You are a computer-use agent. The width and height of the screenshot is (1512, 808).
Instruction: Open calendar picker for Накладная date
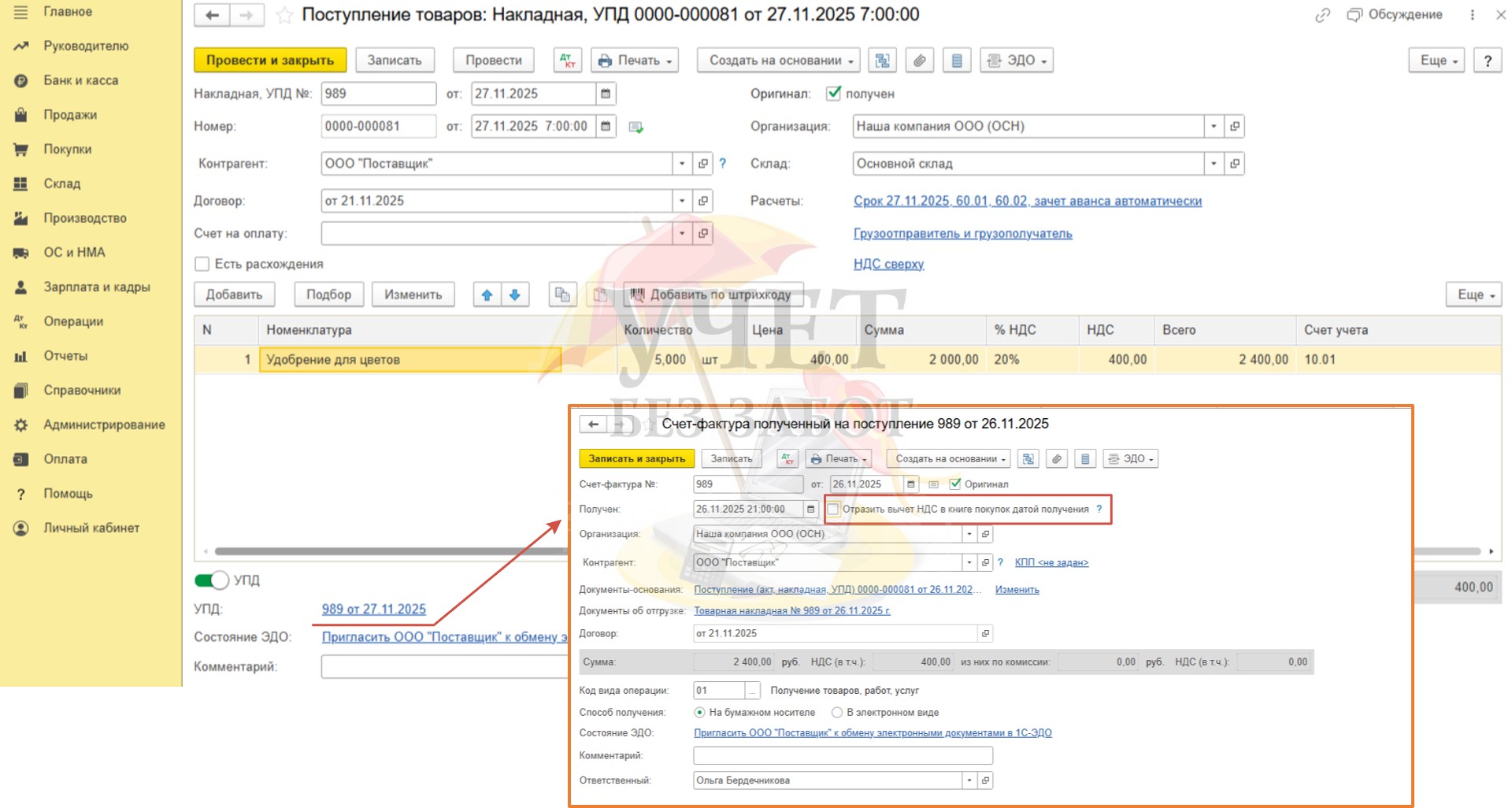(606, 94)
